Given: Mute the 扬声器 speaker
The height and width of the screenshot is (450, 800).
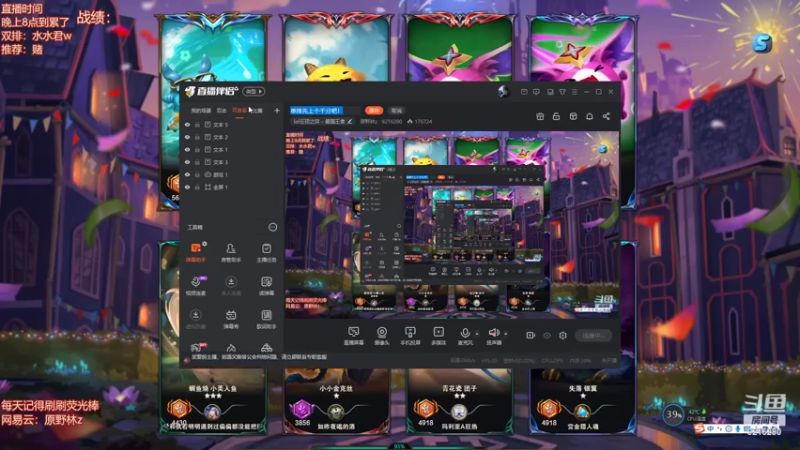Looking at the screenshot, I should 493,336.
